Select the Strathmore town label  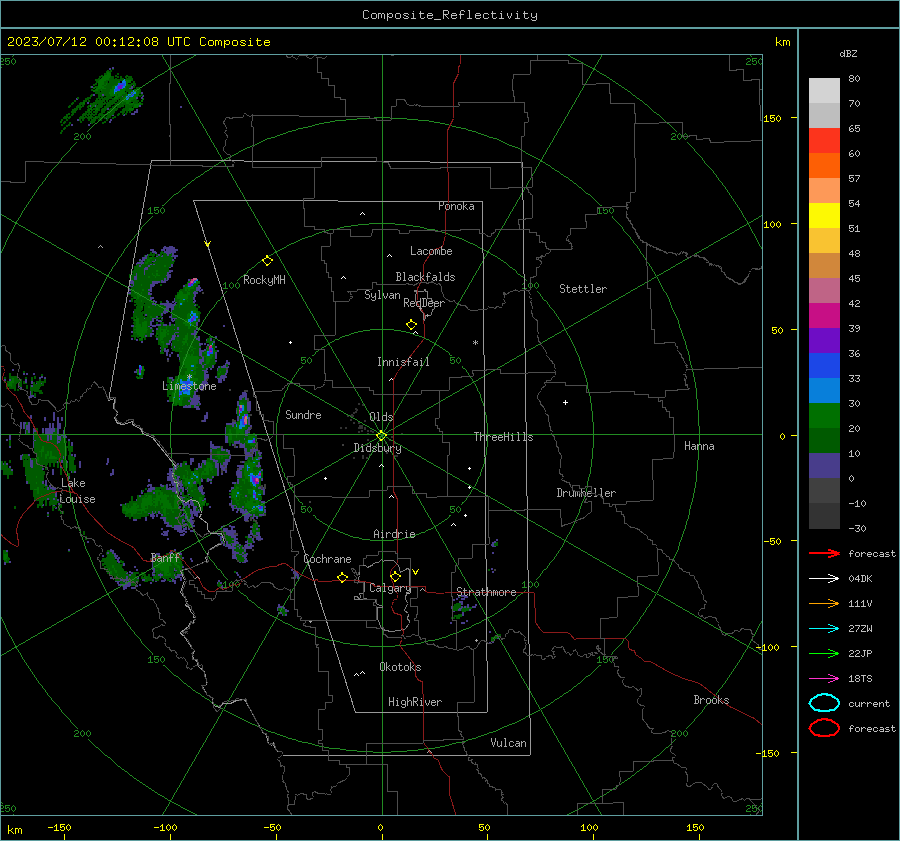[x=486, y=592]
